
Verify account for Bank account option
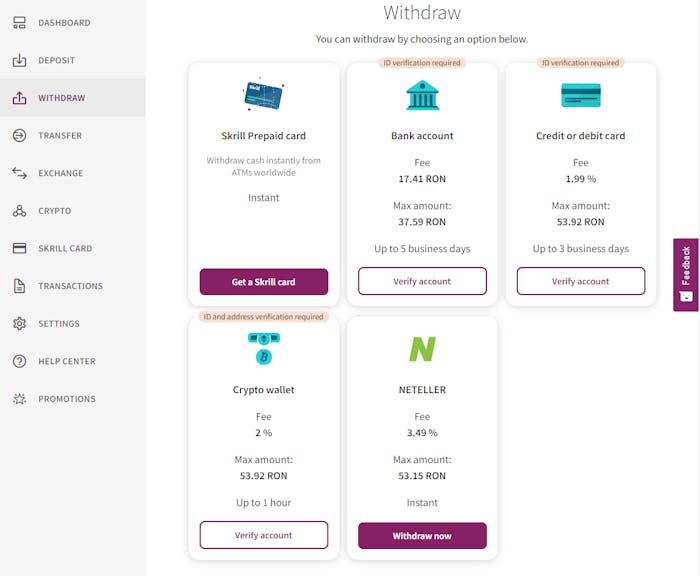tap(422, 281)
